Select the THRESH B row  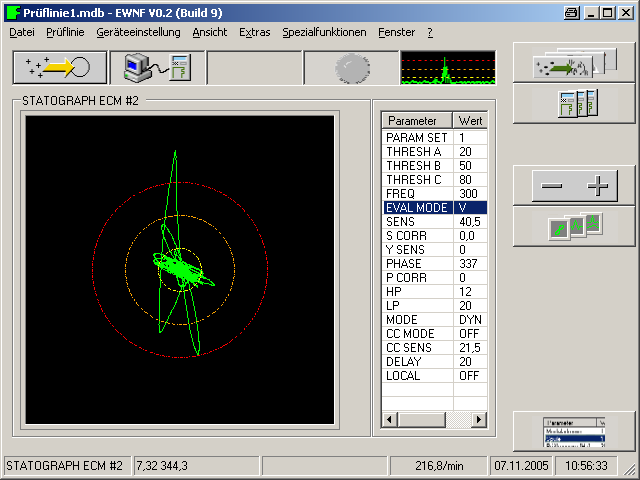coord(435,166)
